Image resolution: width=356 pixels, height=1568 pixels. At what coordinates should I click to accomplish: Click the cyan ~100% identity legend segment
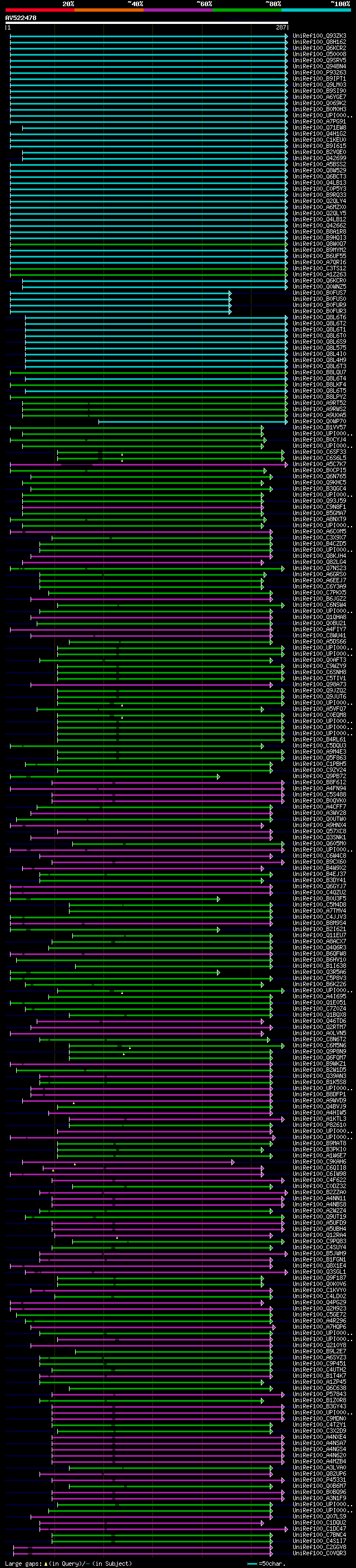point(316,10)
